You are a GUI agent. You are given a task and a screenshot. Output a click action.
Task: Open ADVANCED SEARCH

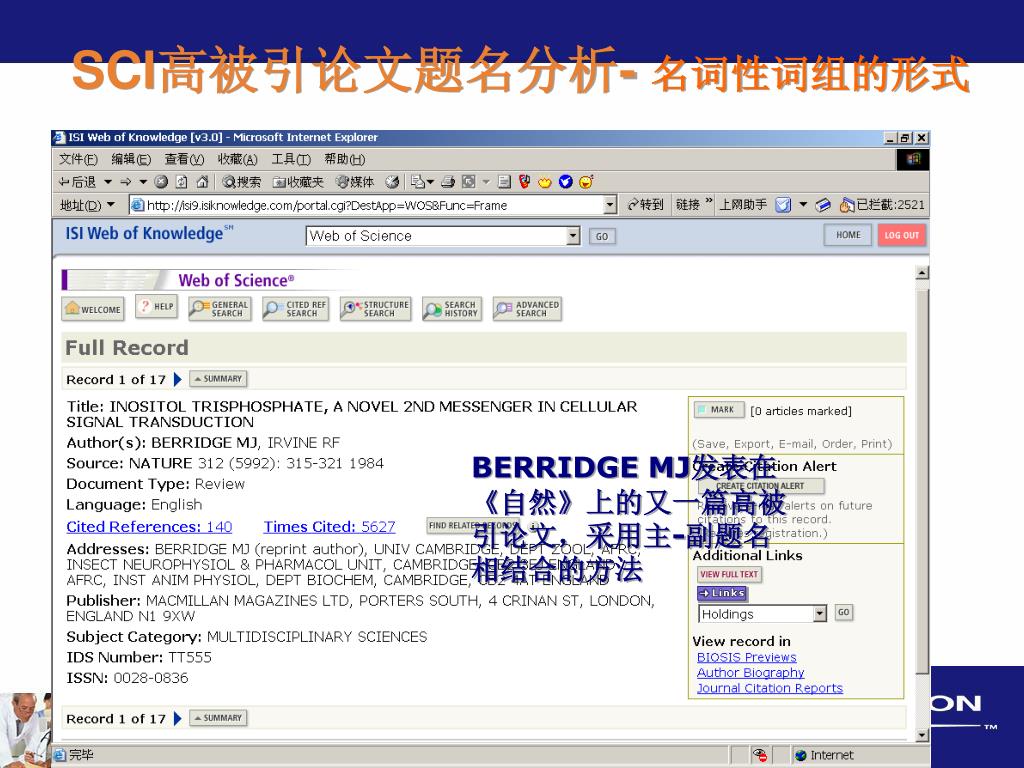(528, 309)
